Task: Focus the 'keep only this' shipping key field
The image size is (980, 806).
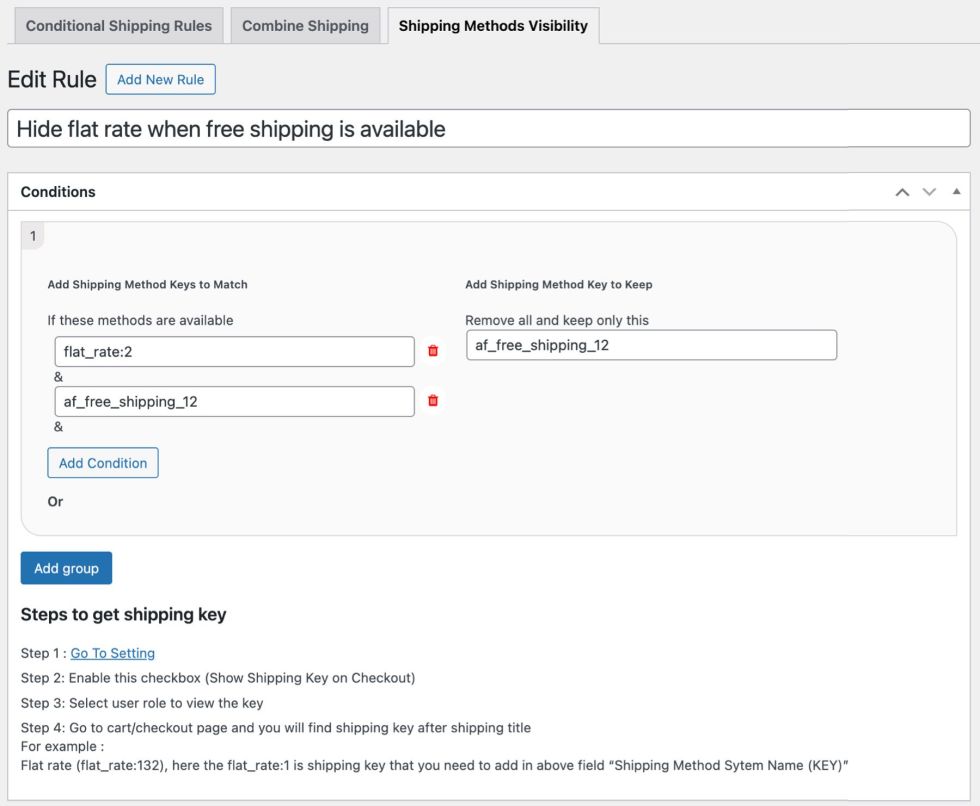Action: 651,345
